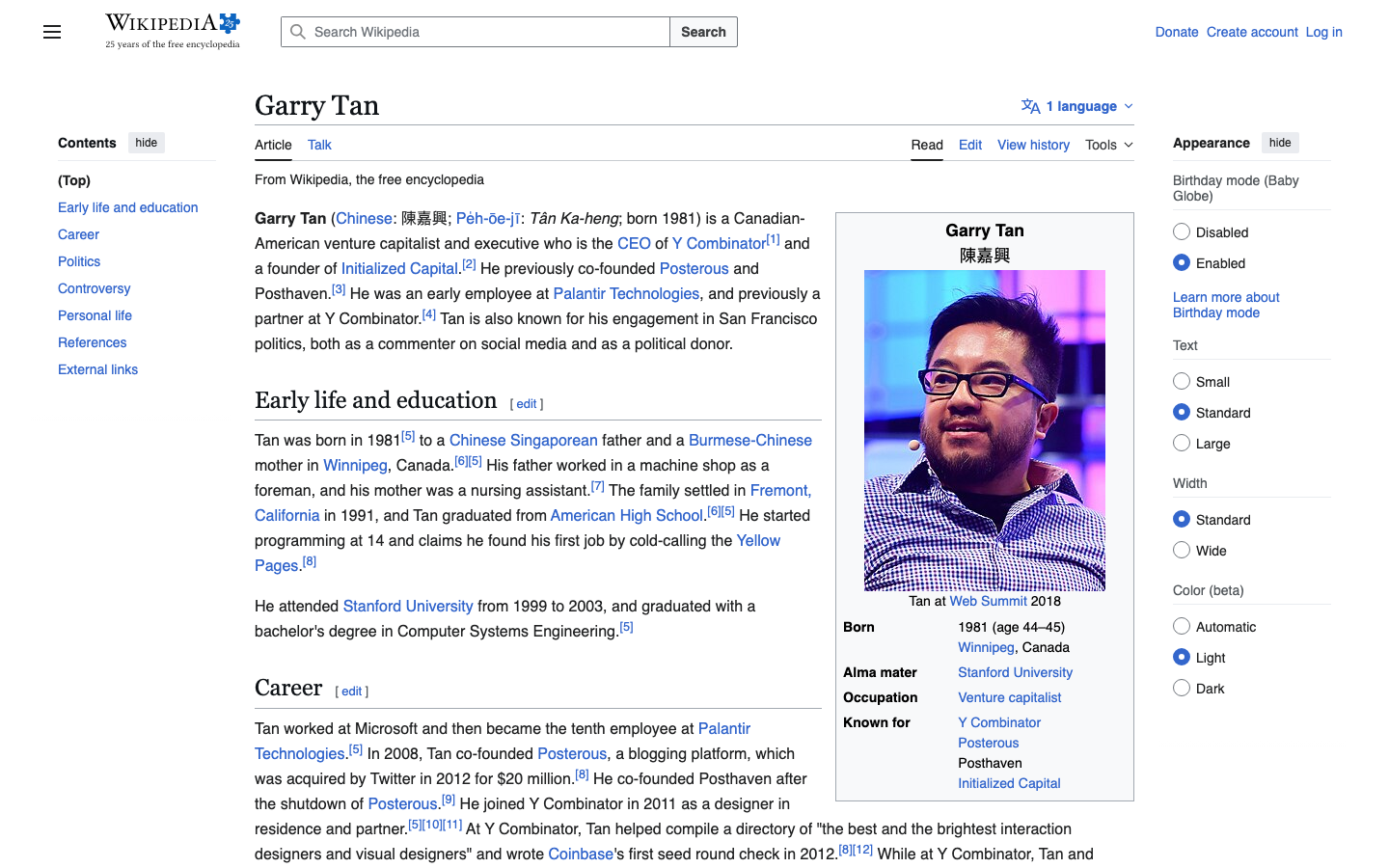Screen dimensions: 1389x868
Task: Open American High School link
Action: tap(626, 515)
